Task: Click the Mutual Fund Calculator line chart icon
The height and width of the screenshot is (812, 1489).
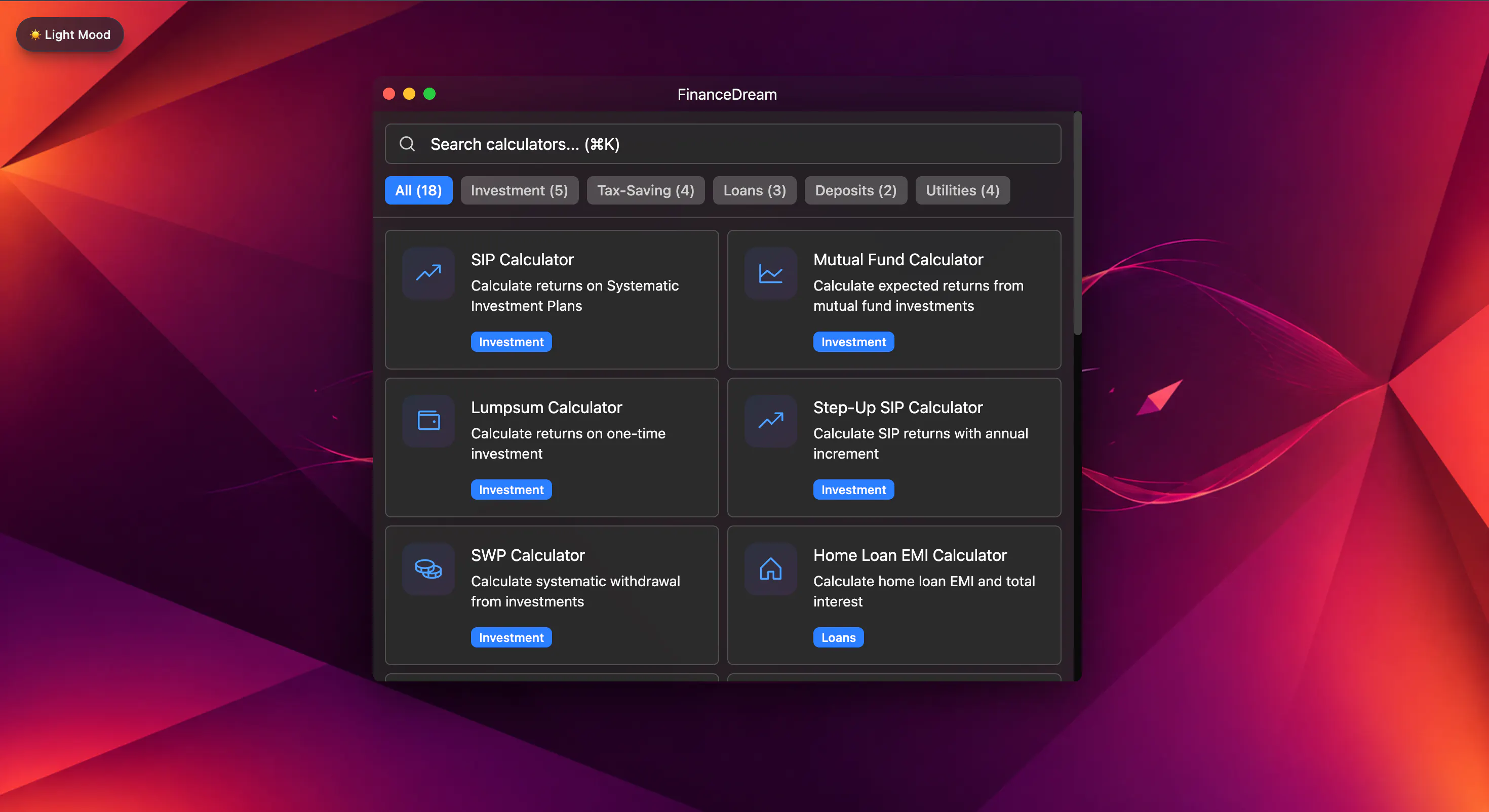Action: tap(770, 273)
